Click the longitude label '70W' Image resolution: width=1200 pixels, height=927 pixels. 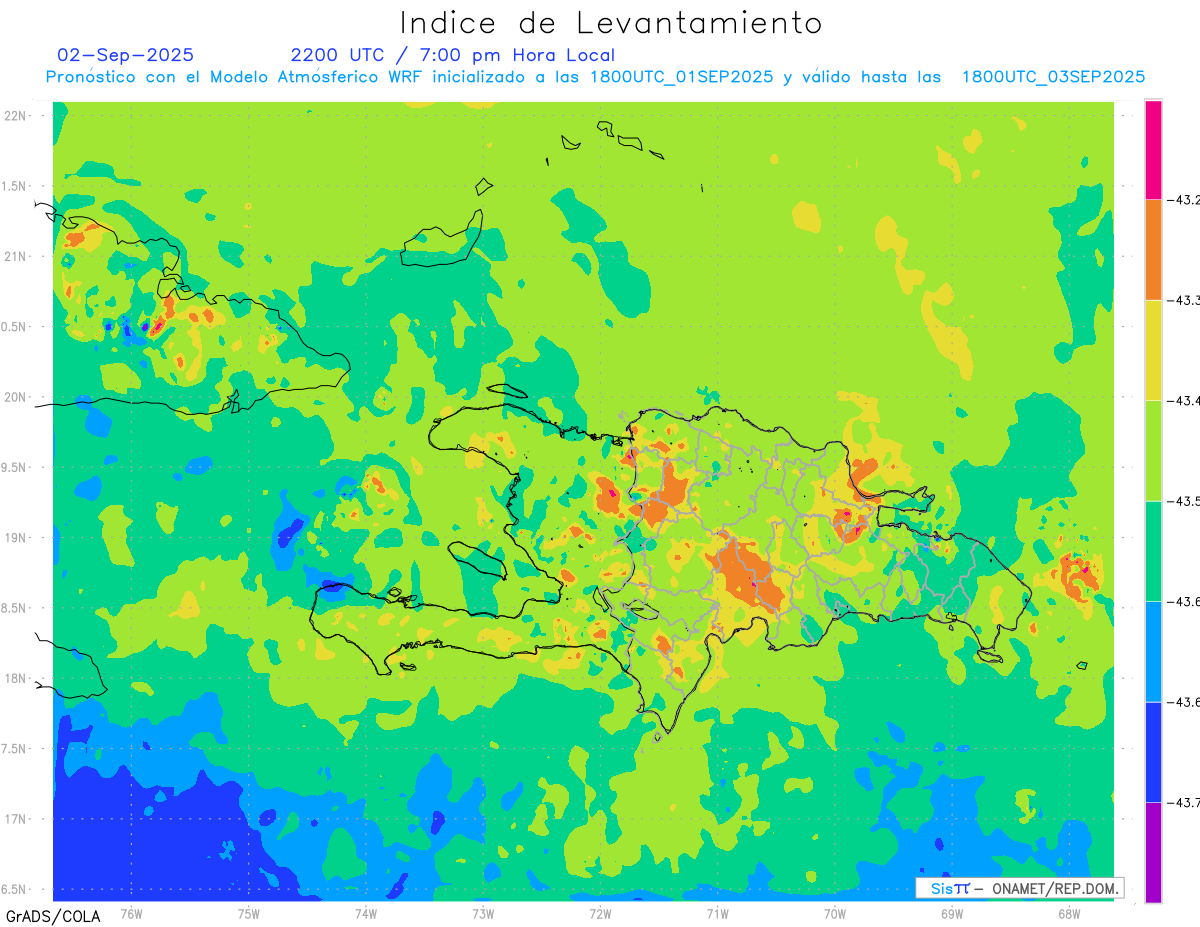tap(834, 912)
